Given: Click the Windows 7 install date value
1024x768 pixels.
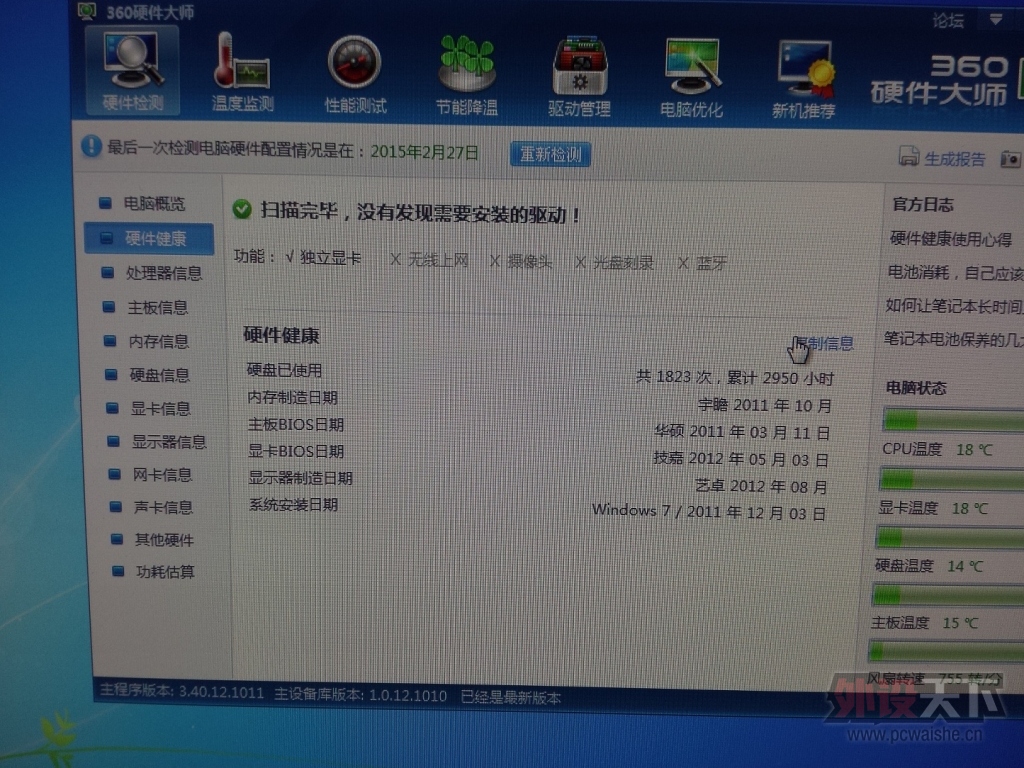Looking at the screenshot, I should point(709,512).
